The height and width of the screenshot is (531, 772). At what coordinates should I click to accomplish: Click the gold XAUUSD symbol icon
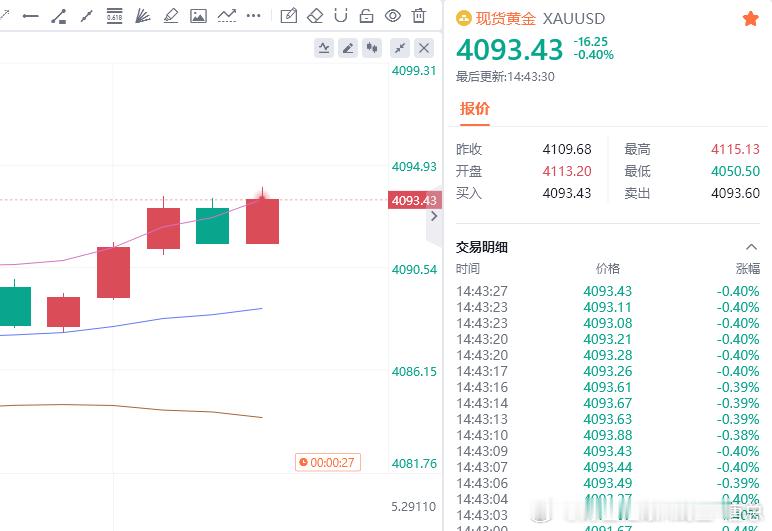464,19
